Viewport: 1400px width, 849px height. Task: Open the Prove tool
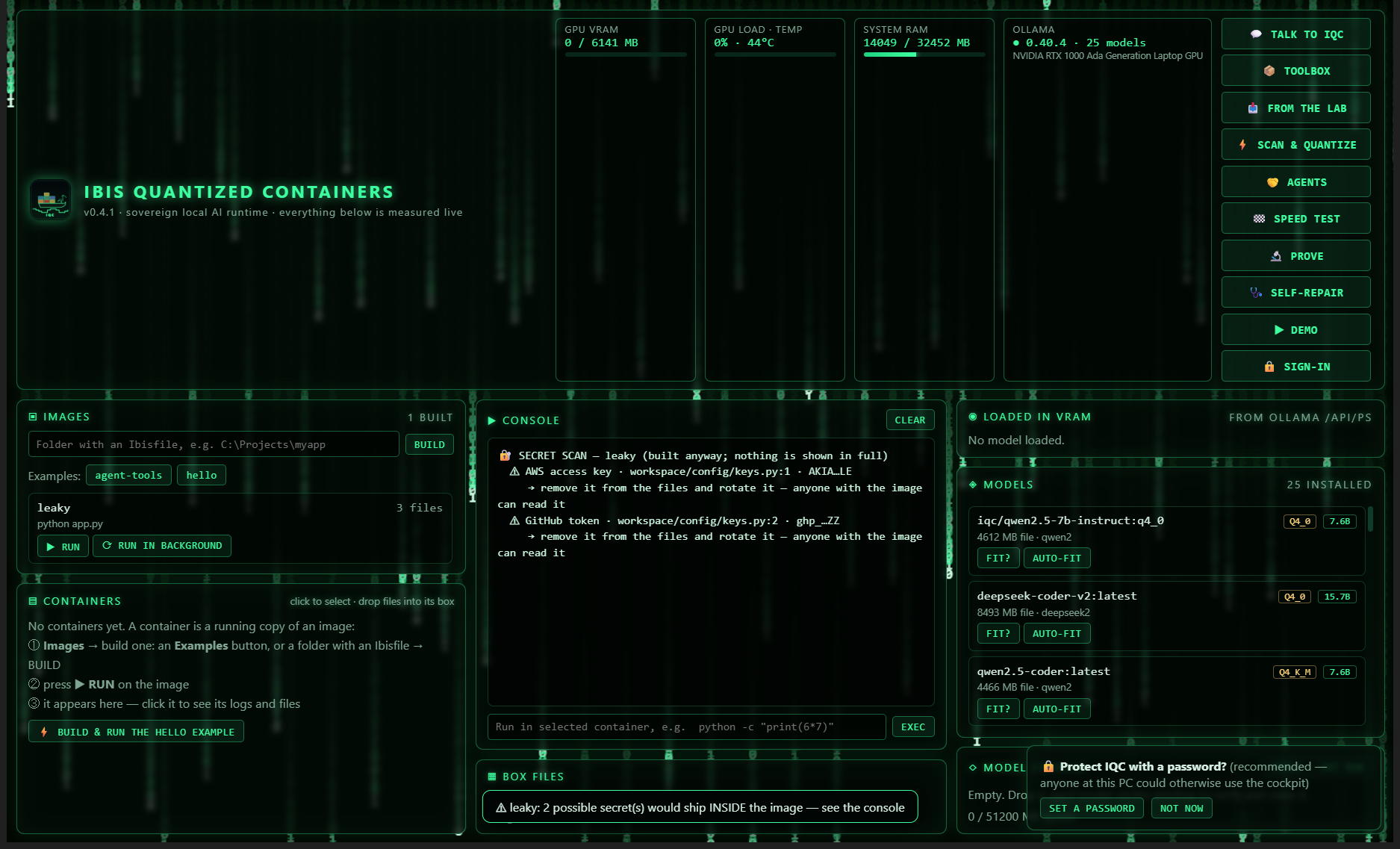click(x=1295, y=256)
